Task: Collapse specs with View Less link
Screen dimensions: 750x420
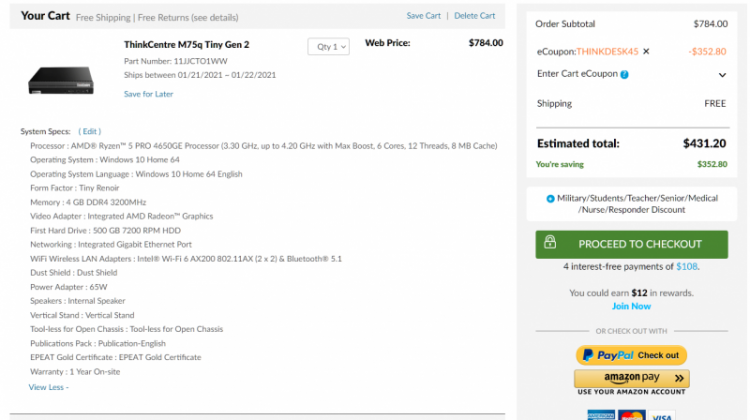Action: [x=48, y=387]
